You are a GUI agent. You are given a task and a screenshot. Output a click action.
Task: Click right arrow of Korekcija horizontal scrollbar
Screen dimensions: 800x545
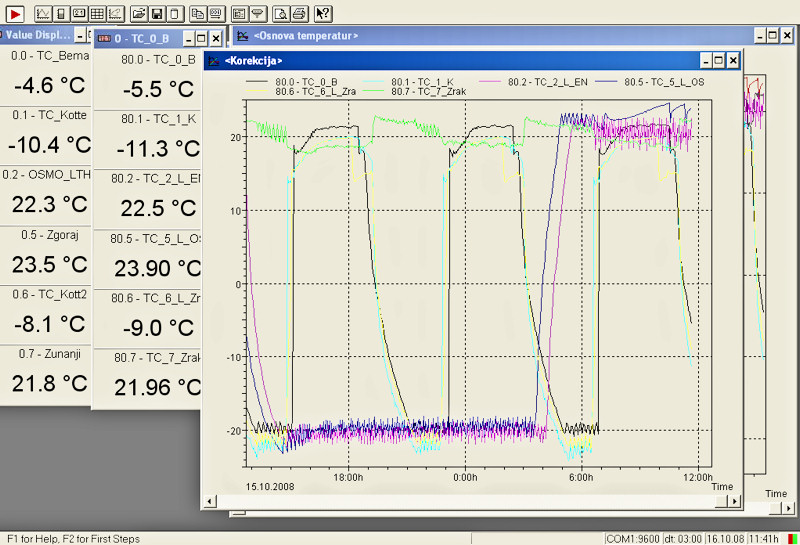[x=735, y=502]
